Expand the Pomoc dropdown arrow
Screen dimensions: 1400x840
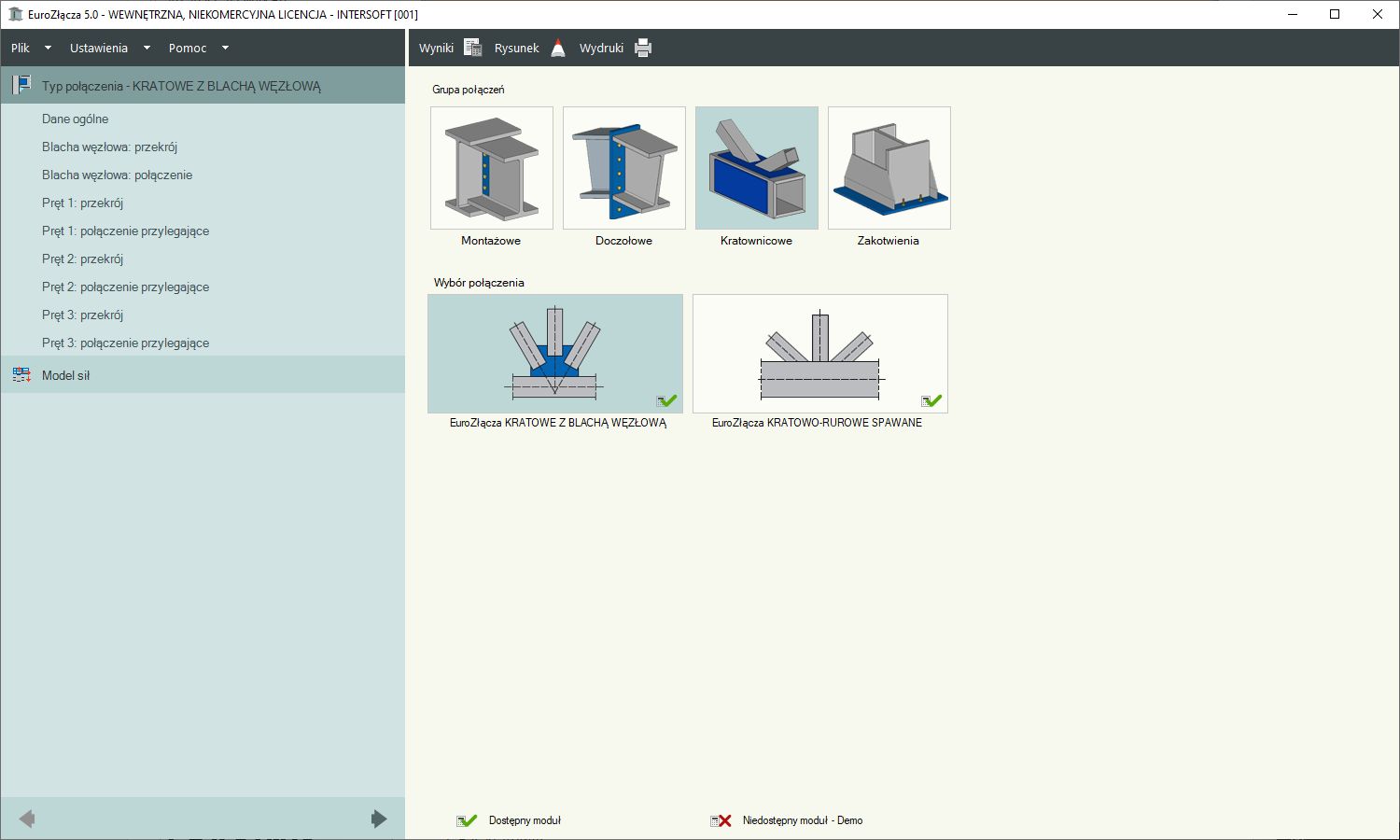(x=225, y=48)
